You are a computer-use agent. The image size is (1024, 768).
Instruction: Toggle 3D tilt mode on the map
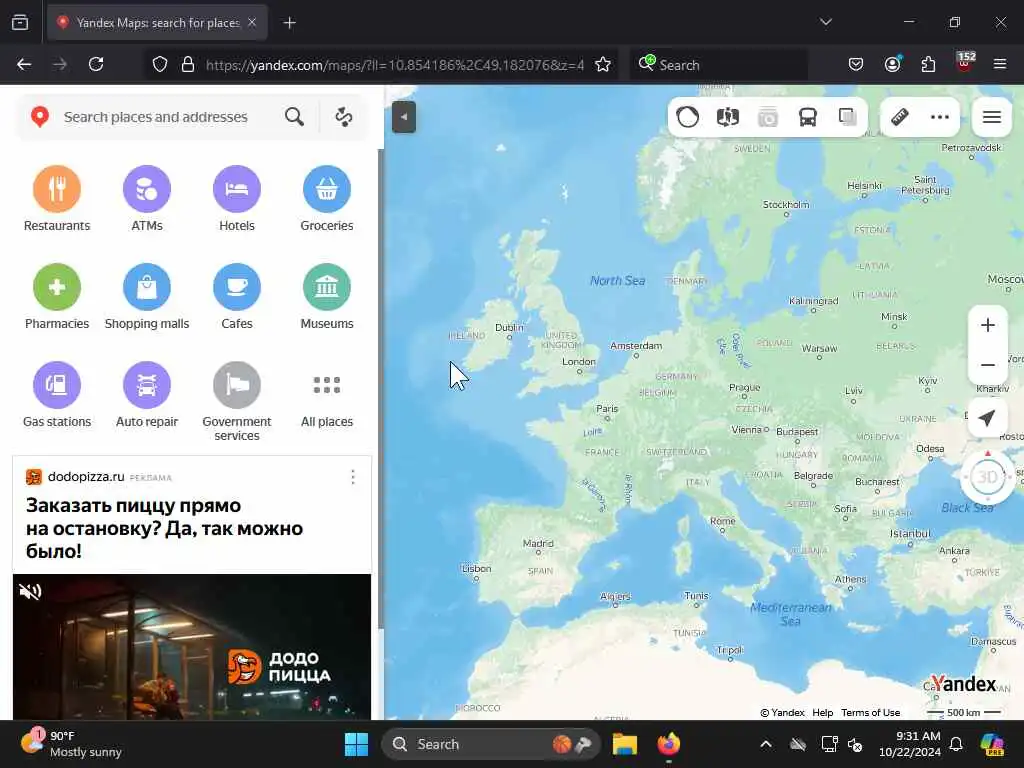click(x=987, y=477)
